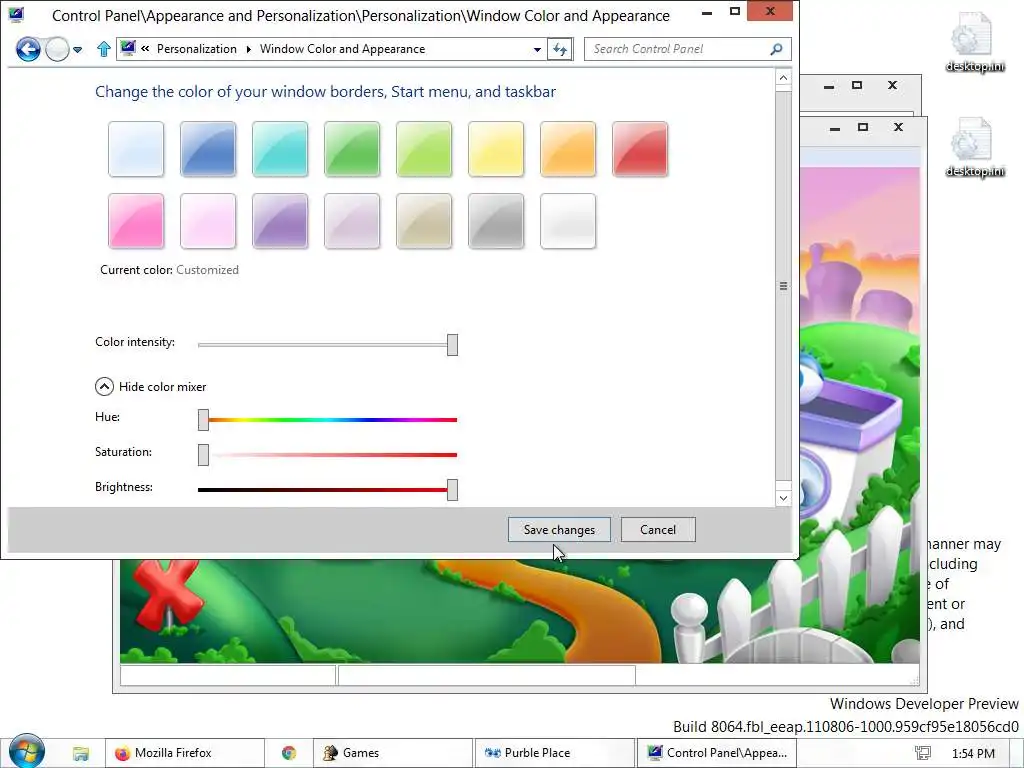Click the Control Panel window title icon
This screenshot has height=768, width=1024.
click(16, 14)
